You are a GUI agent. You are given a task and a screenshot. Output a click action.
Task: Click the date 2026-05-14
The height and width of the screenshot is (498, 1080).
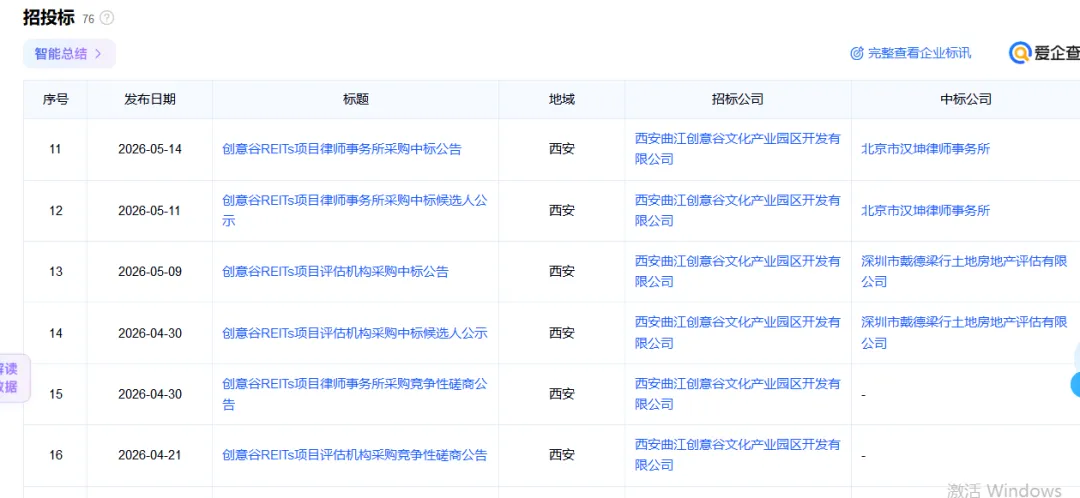[x=150, y=149]
